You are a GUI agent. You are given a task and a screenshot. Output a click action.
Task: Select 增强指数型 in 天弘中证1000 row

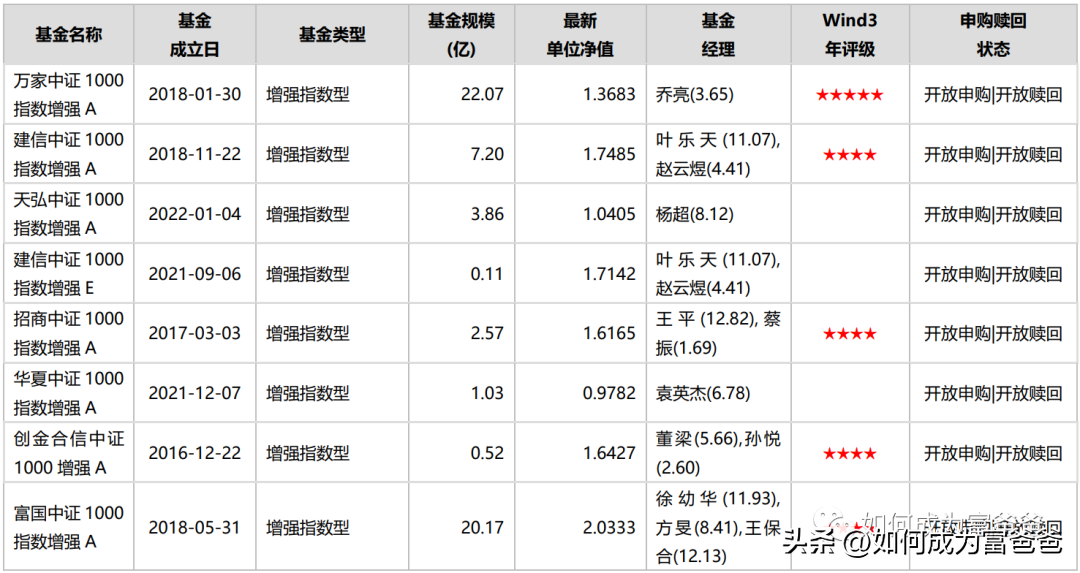click(x=308, y=214)
